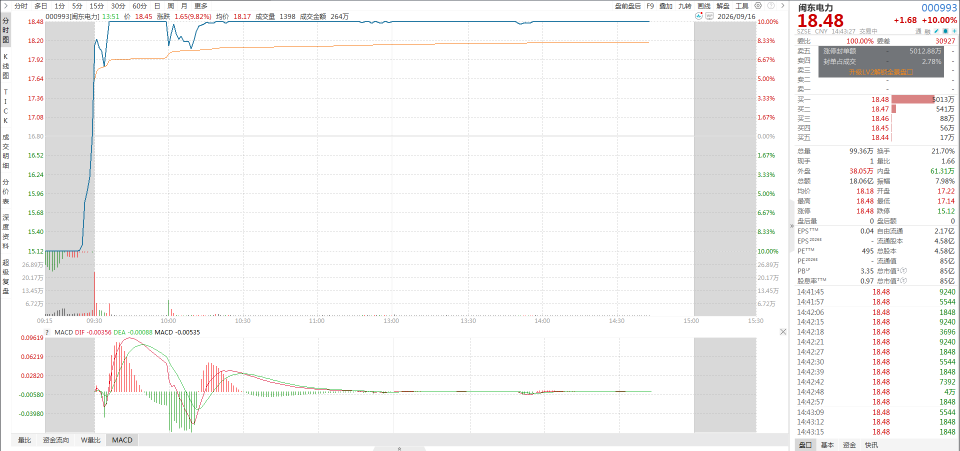Select the 快讯 tab at bottom right

[870, 445]
